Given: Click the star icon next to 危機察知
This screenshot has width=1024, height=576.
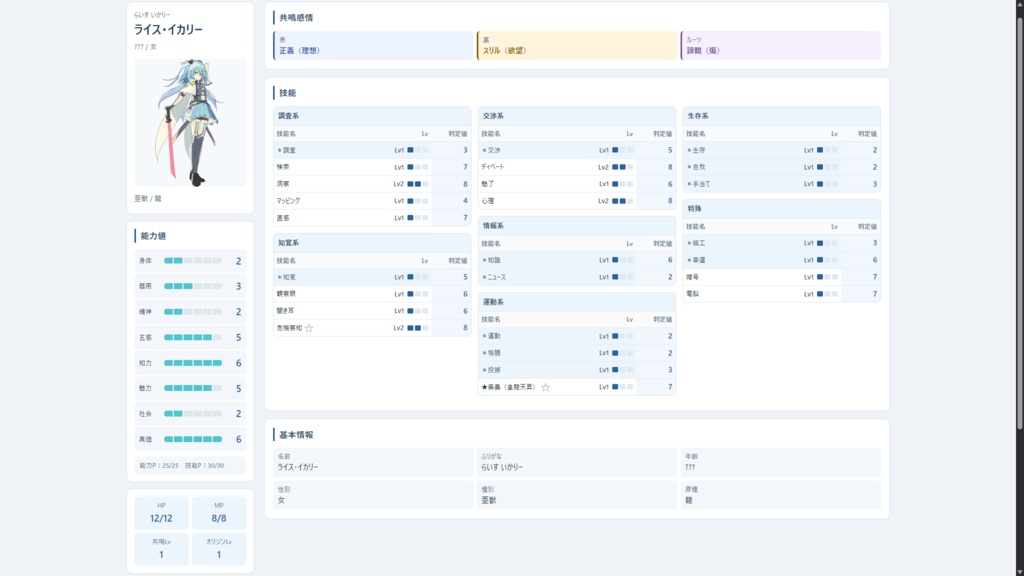Looking at the screenshot, I should click(x=309, y=328).
